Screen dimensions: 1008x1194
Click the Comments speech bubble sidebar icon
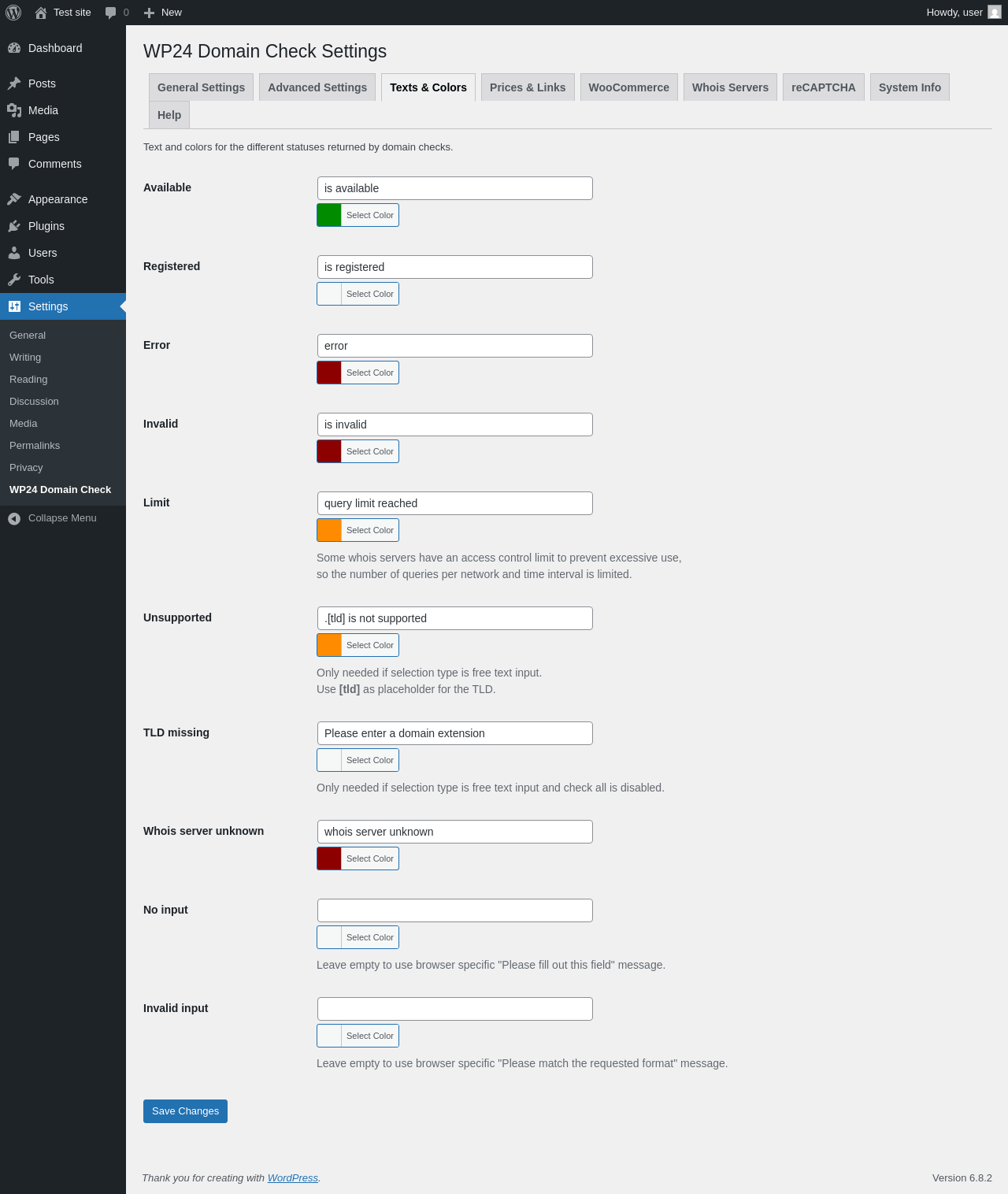coord(14,164)
